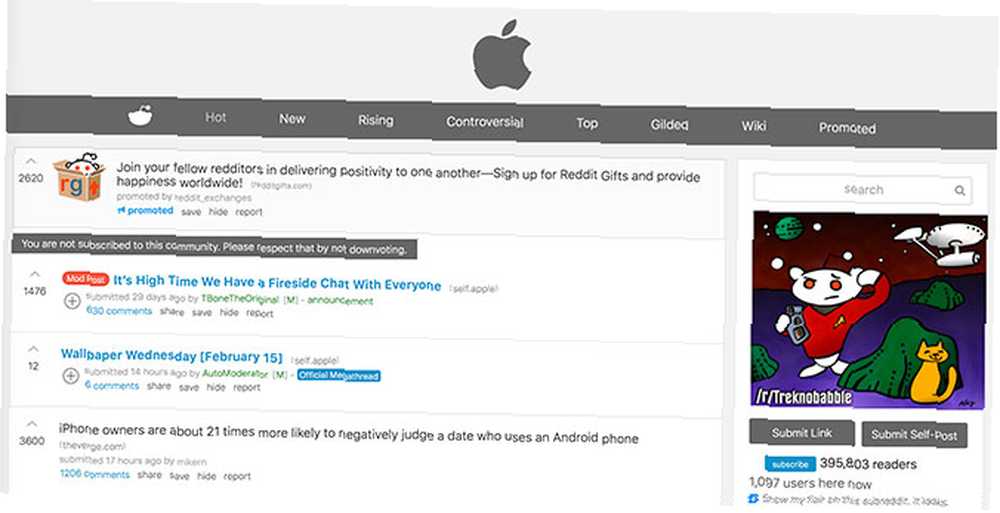This screenshot has height=513, width=1000.
Task: Expand the Fireside Chat post with plus icon
Action: pyautogui.click(x=72, y=301)
